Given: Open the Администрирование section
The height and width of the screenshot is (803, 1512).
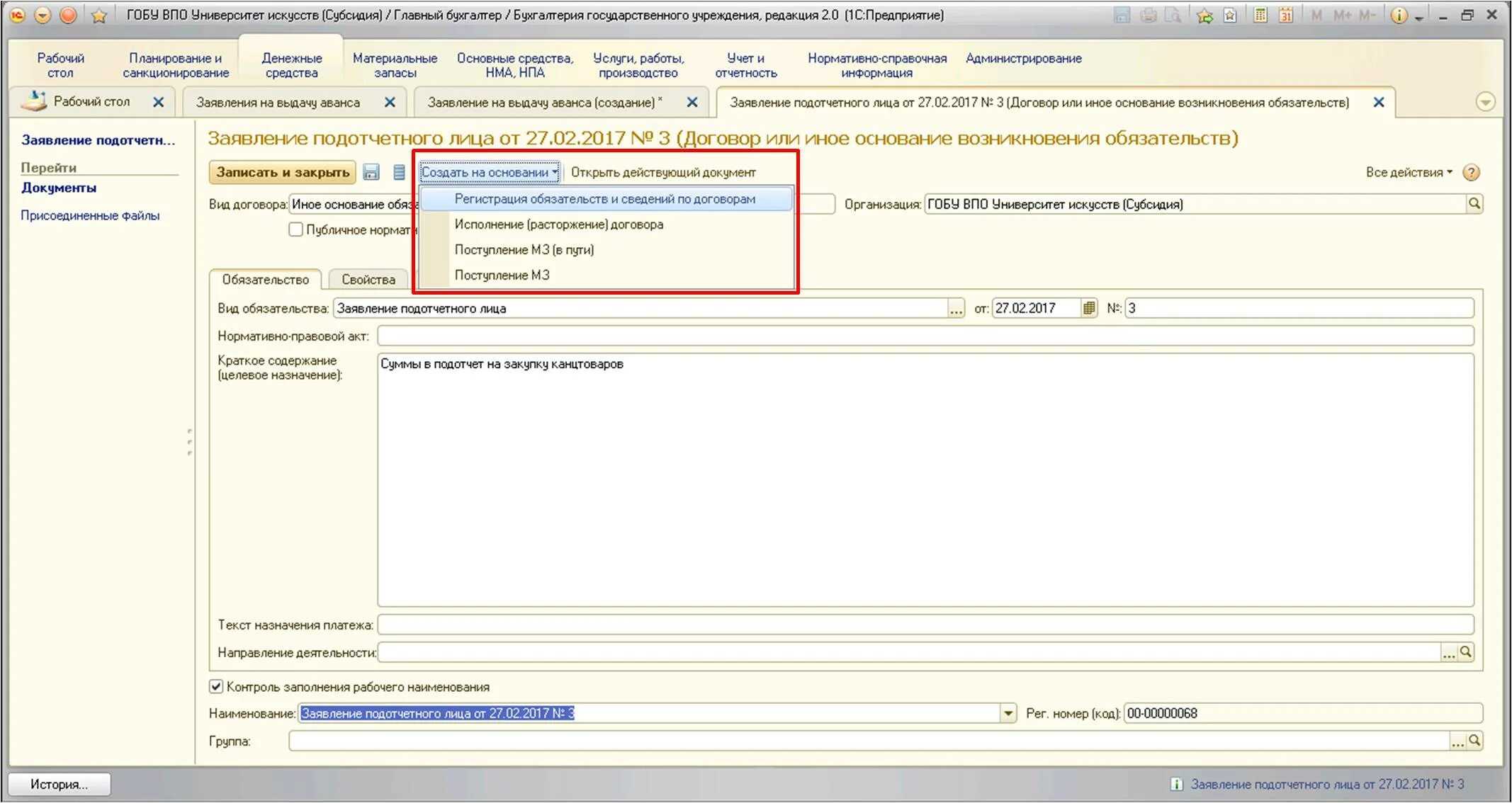Looking at the screenshot, I should pyautogui.click(x=1024, y=58).
